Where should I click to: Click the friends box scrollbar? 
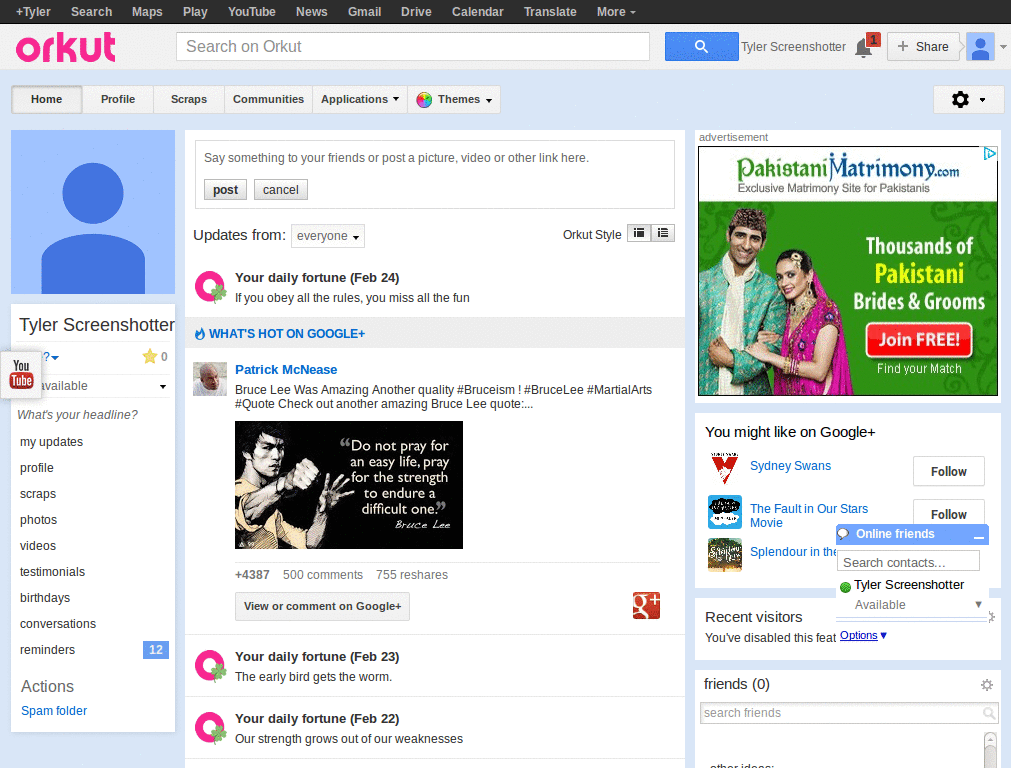[990, 749]
